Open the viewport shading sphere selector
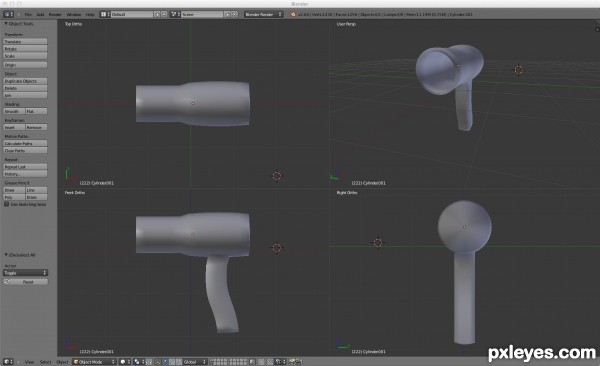The height and width of the screenshot is (366, 600). [125, 362]
